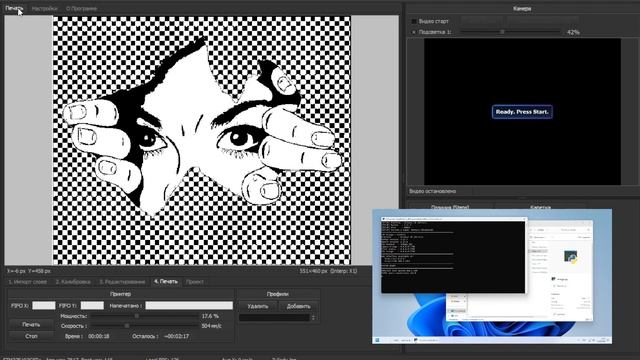
Task: Click the Камера panel title
Action: 522,8
